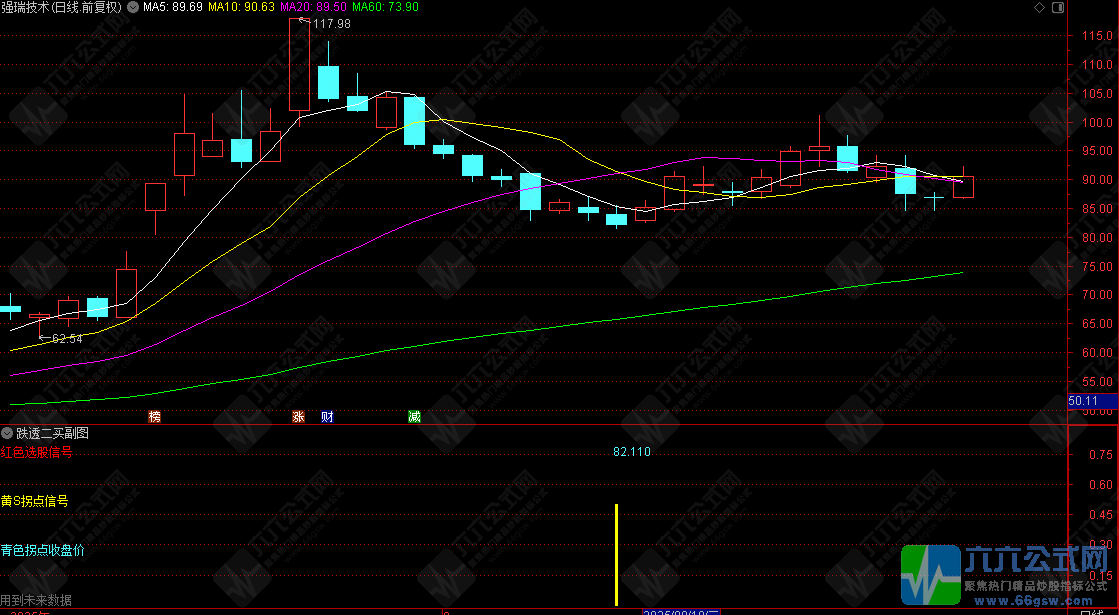The height and width of the screenshot is (615, 1119).
Task: Open the 六六公式网 logo link
Action: (1004, 575)
